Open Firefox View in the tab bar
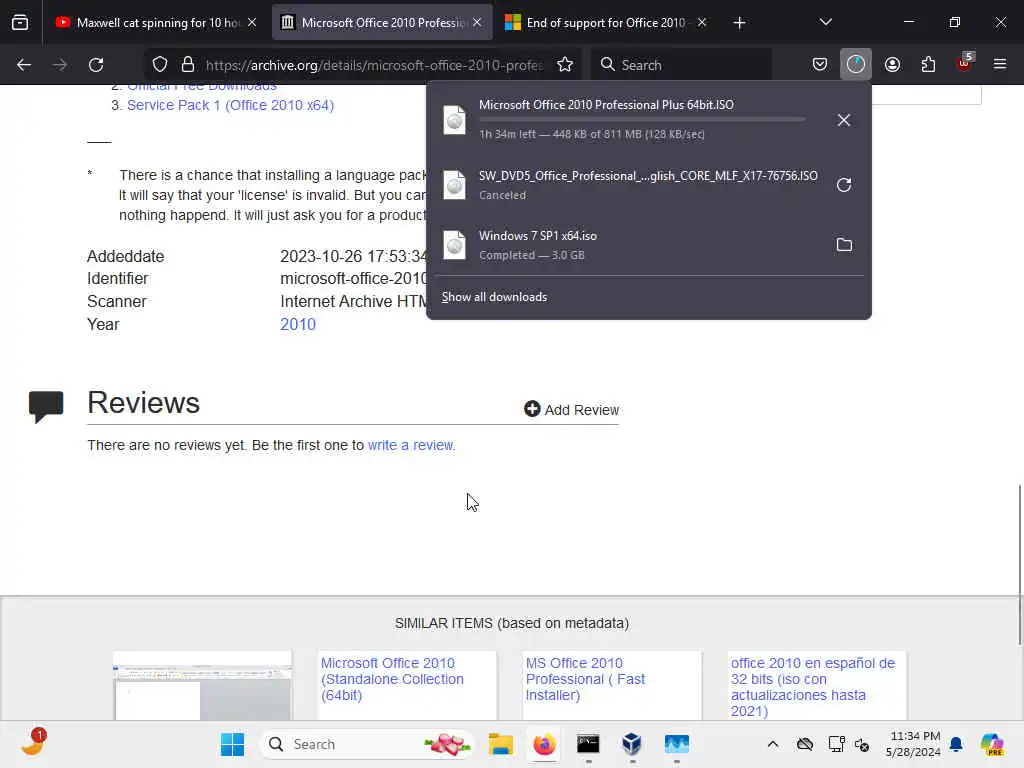This screenshot has height=768, width=1024. (20, 23)
